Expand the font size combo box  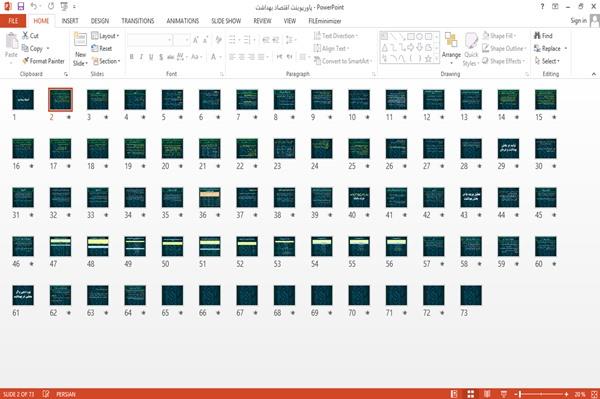[x=187, y=40]
